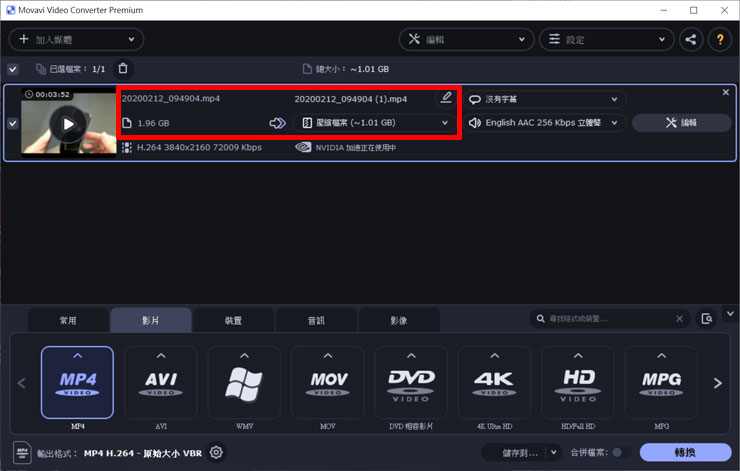
Task: Open the settings dropdown in top toolbar
Action: pos(607,40)
